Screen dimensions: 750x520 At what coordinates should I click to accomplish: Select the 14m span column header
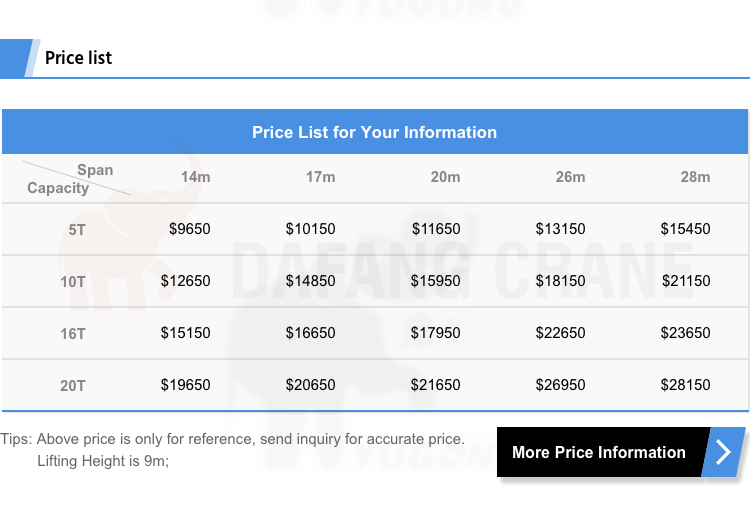click(x=196, y=177)
